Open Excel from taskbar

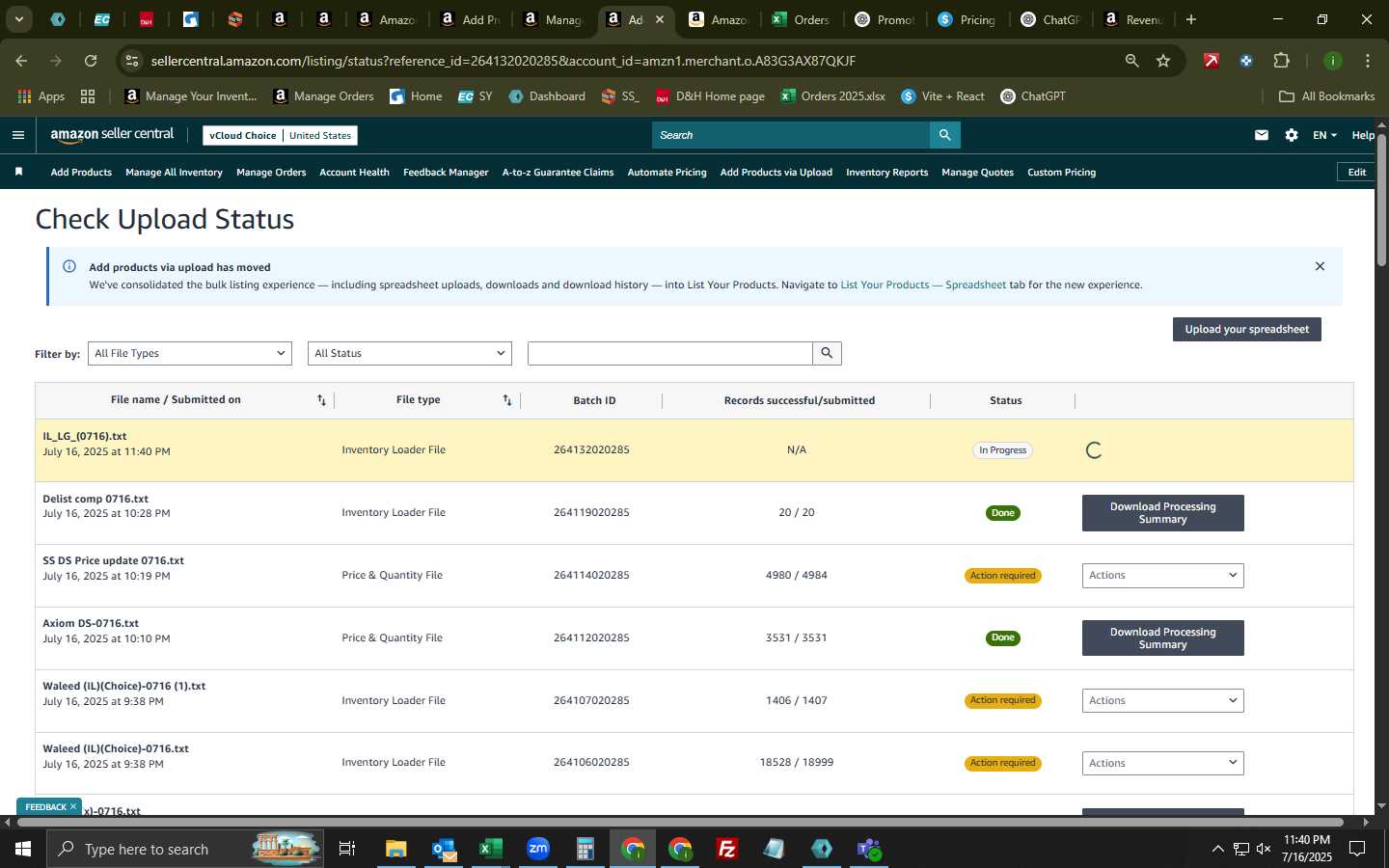pos(491,849)
